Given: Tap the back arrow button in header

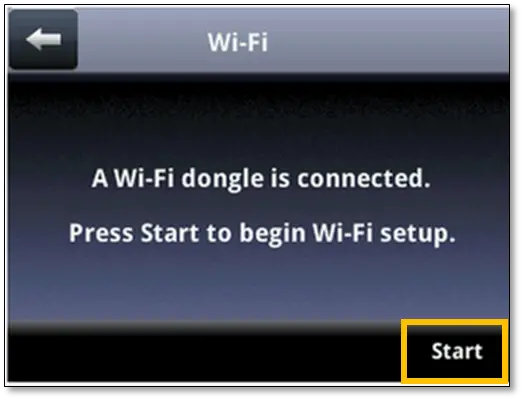Looking at the screenshot, I should point(43,39).
